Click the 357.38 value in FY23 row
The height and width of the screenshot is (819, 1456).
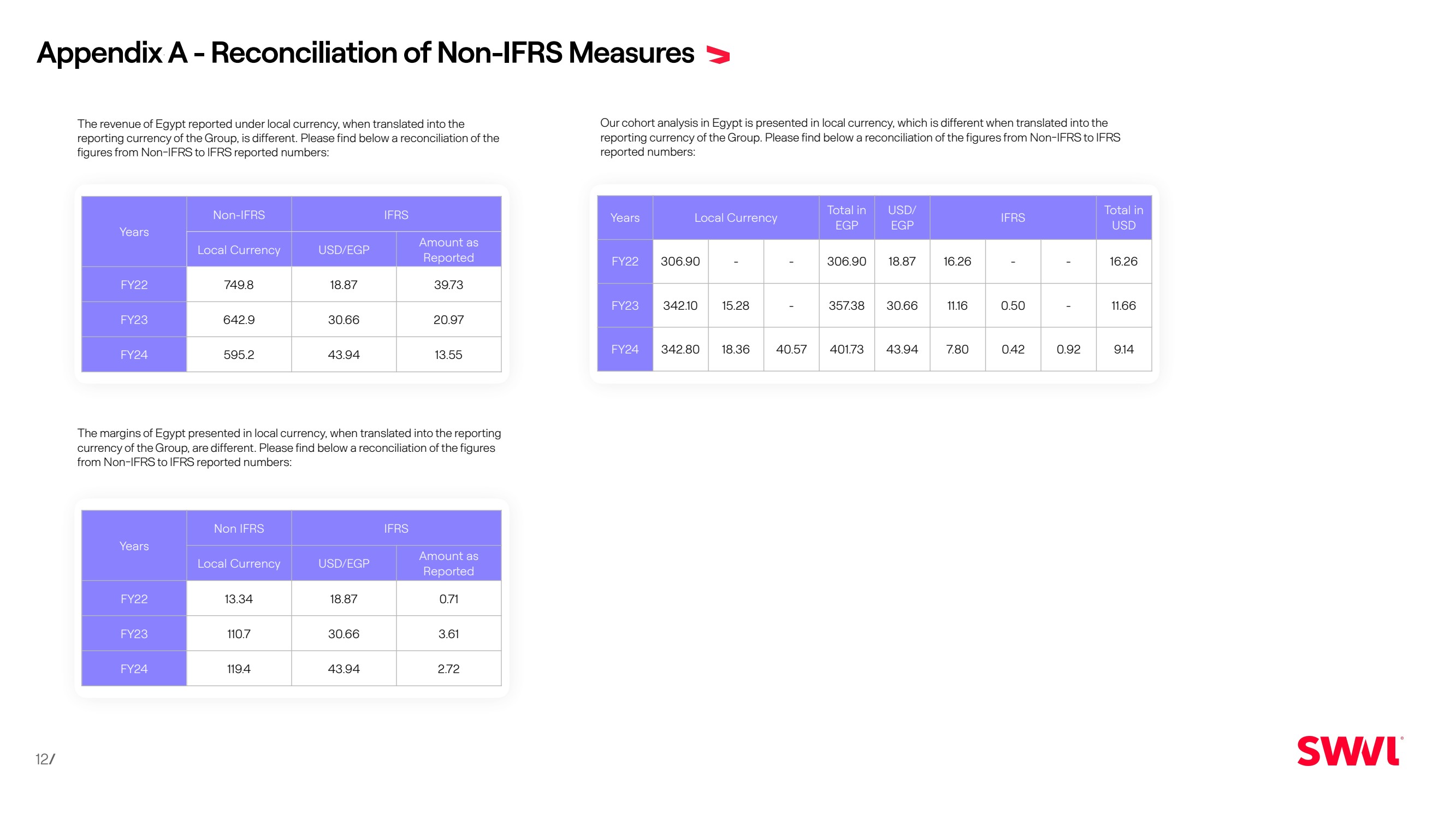(846, 305)
